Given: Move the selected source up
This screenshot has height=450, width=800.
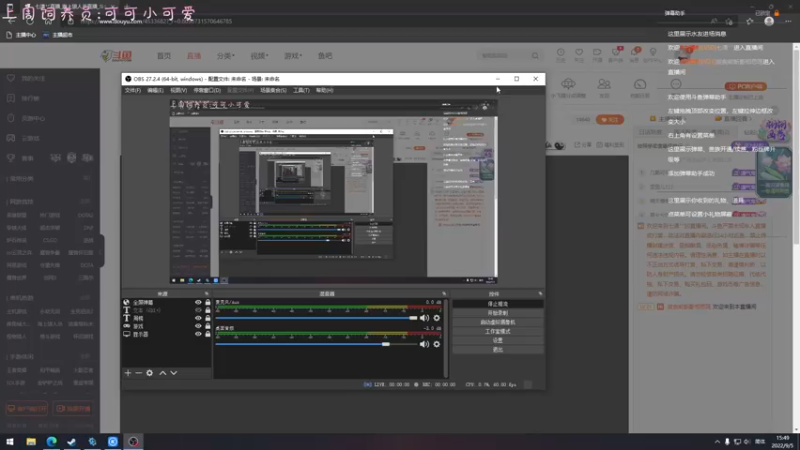Looking at the screenshot, I should click(x=163, y=373).
